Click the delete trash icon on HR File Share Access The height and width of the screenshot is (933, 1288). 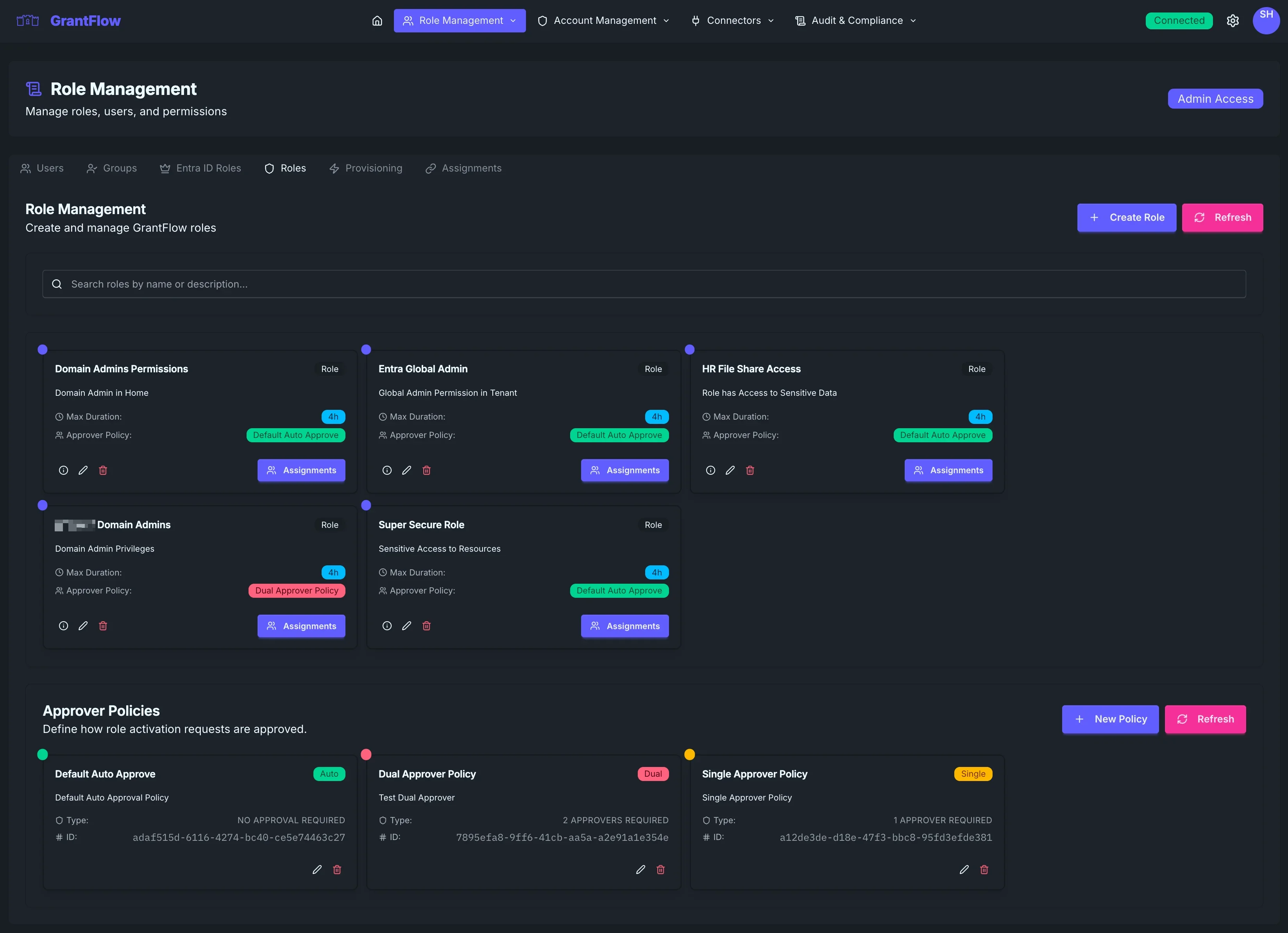coord(750,470)
